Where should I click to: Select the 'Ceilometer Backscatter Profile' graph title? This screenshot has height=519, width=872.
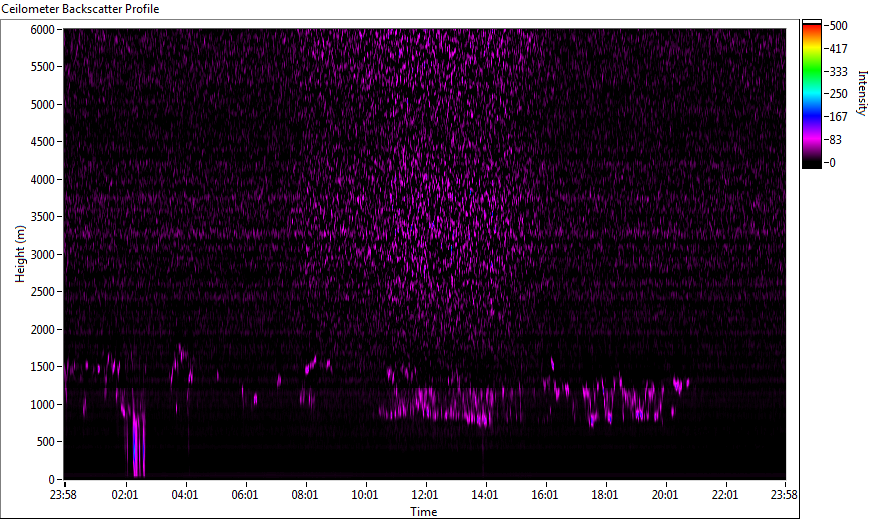click(x=80, y=9)
